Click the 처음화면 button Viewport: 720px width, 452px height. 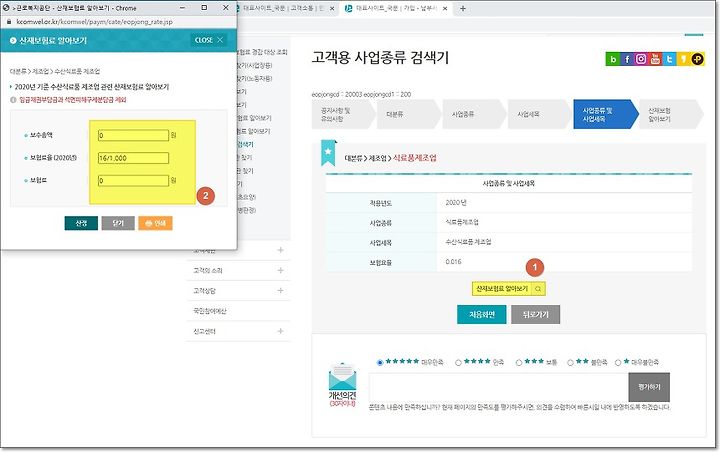pyautogui.click(x=482, y=315)
